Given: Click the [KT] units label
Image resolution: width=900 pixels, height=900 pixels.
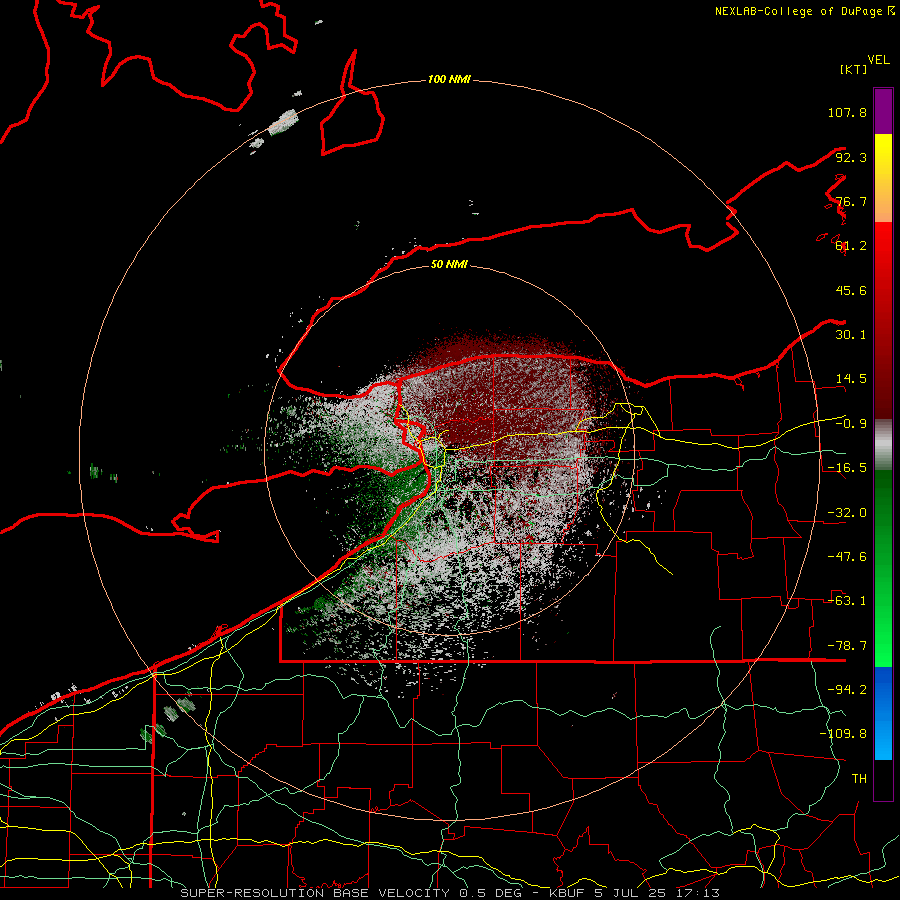Looking at the screenshot, I should pyautogui.click(x=854, y=69).
